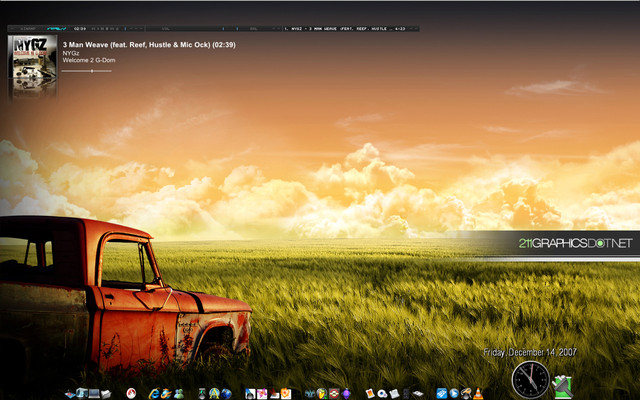Open the Firefox icon beside Internet Explorer
Viewport: 640px width, 400px height.
pyautogui.click(x=165, y=393)
